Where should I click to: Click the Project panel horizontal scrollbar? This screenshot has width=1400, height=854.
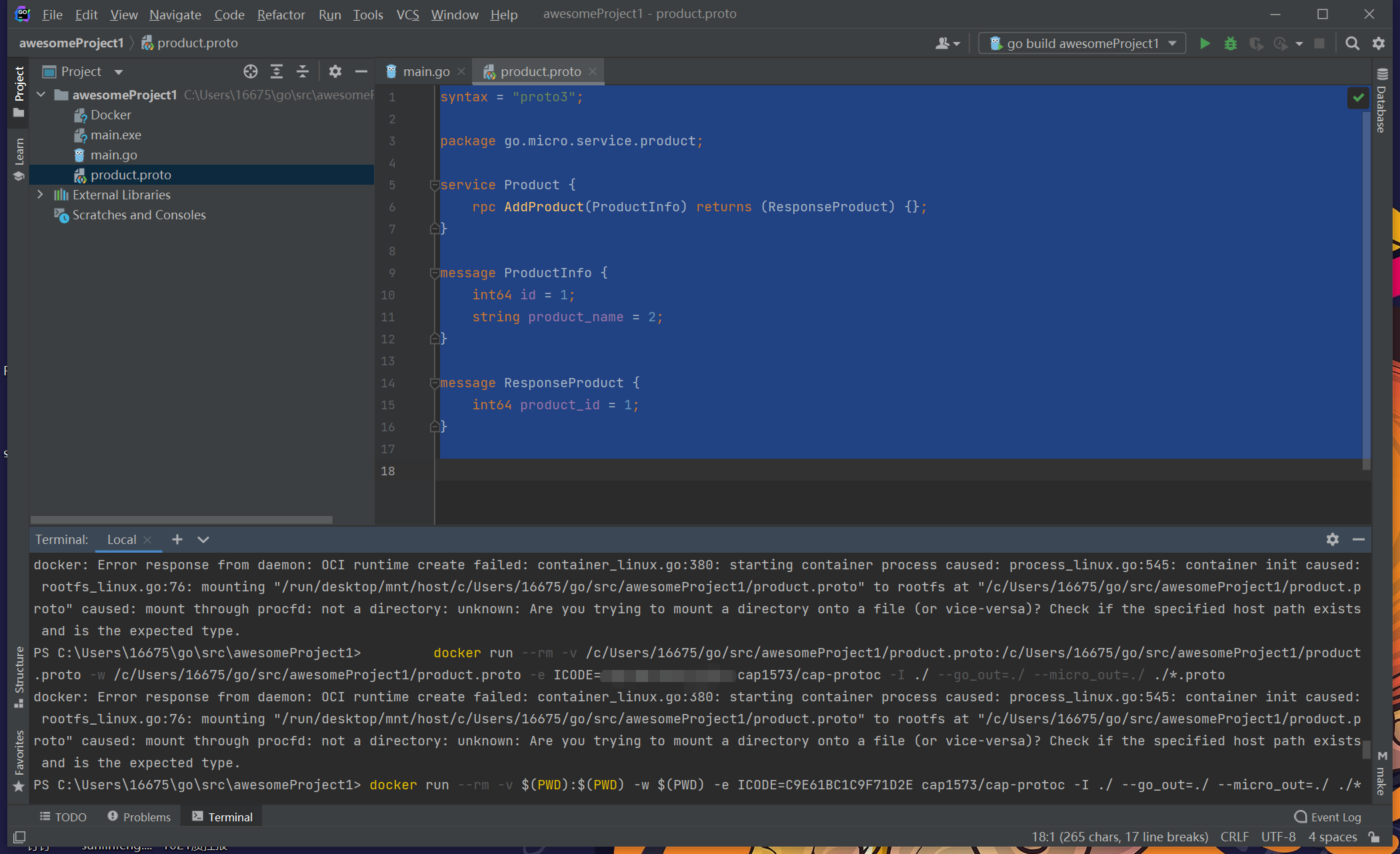point(181,519)
